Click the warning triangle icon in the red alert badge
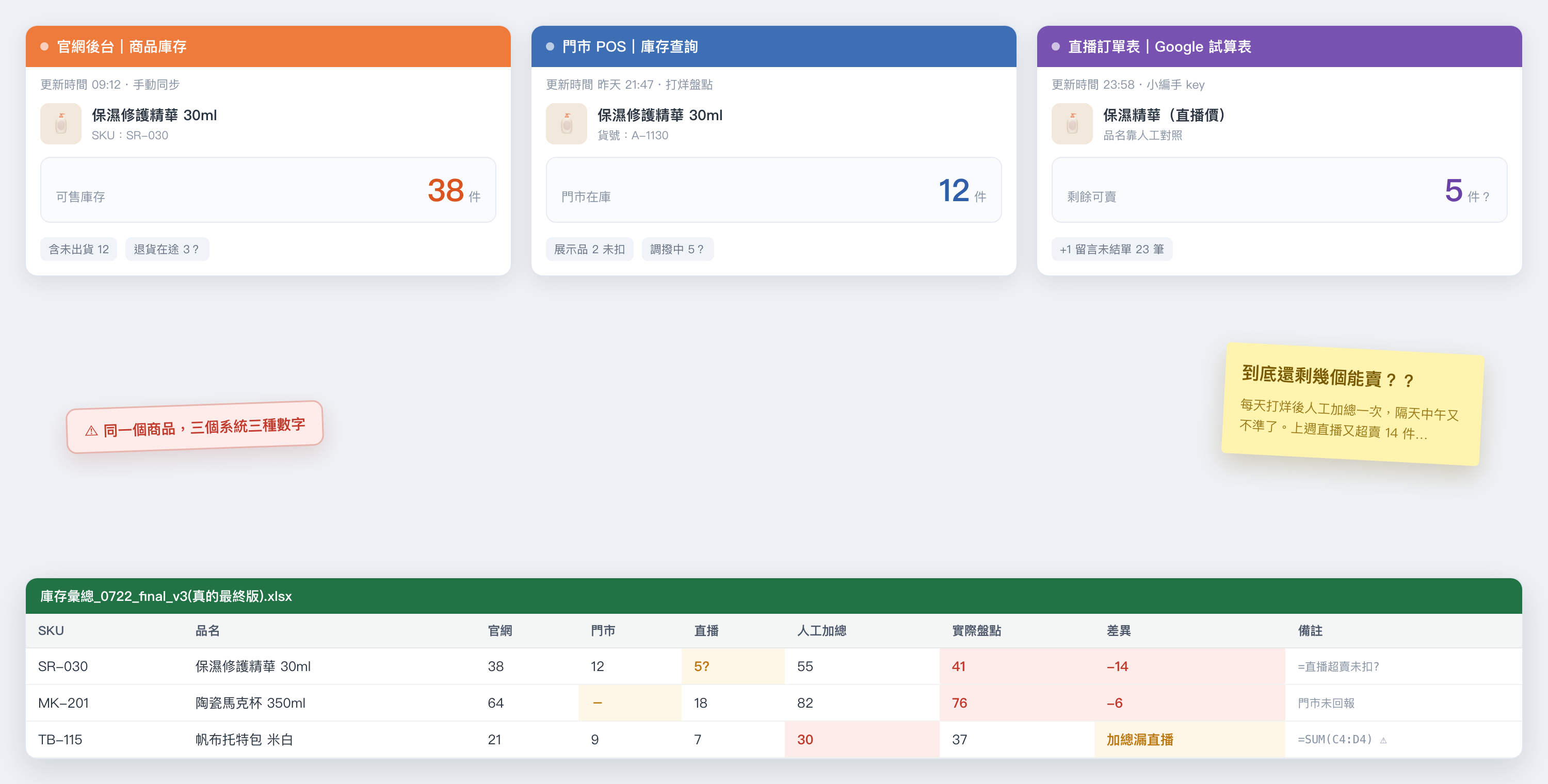The width and height of the screenshot is (1548, 784). [x=91, y=431]
